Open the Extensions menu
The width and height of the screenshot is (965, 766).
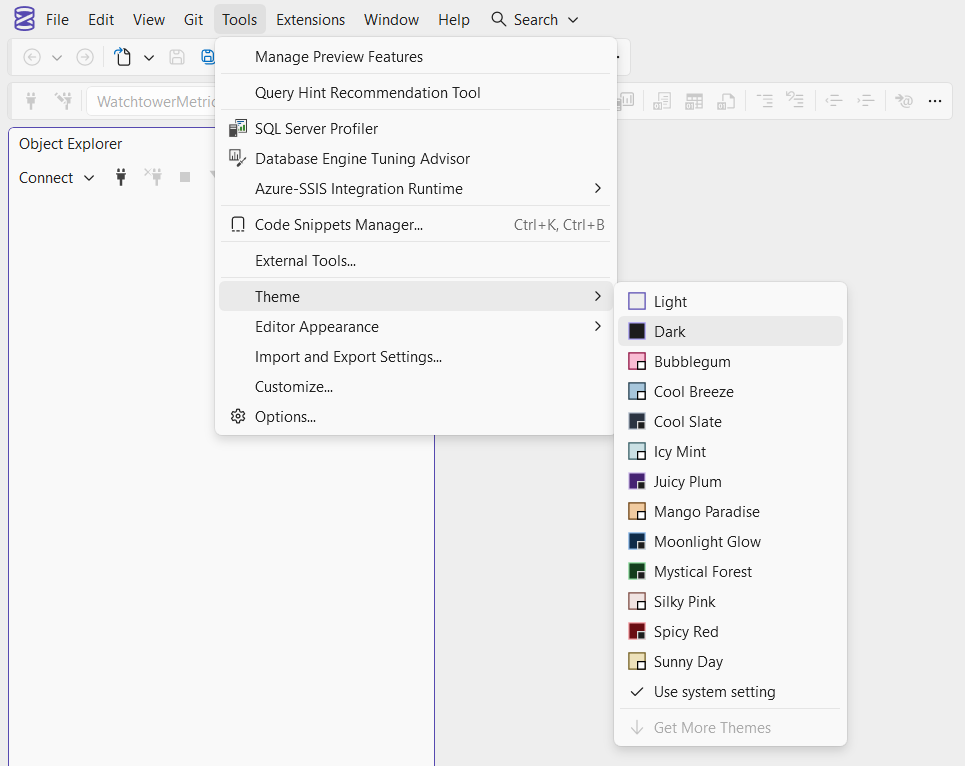(310, 20)
